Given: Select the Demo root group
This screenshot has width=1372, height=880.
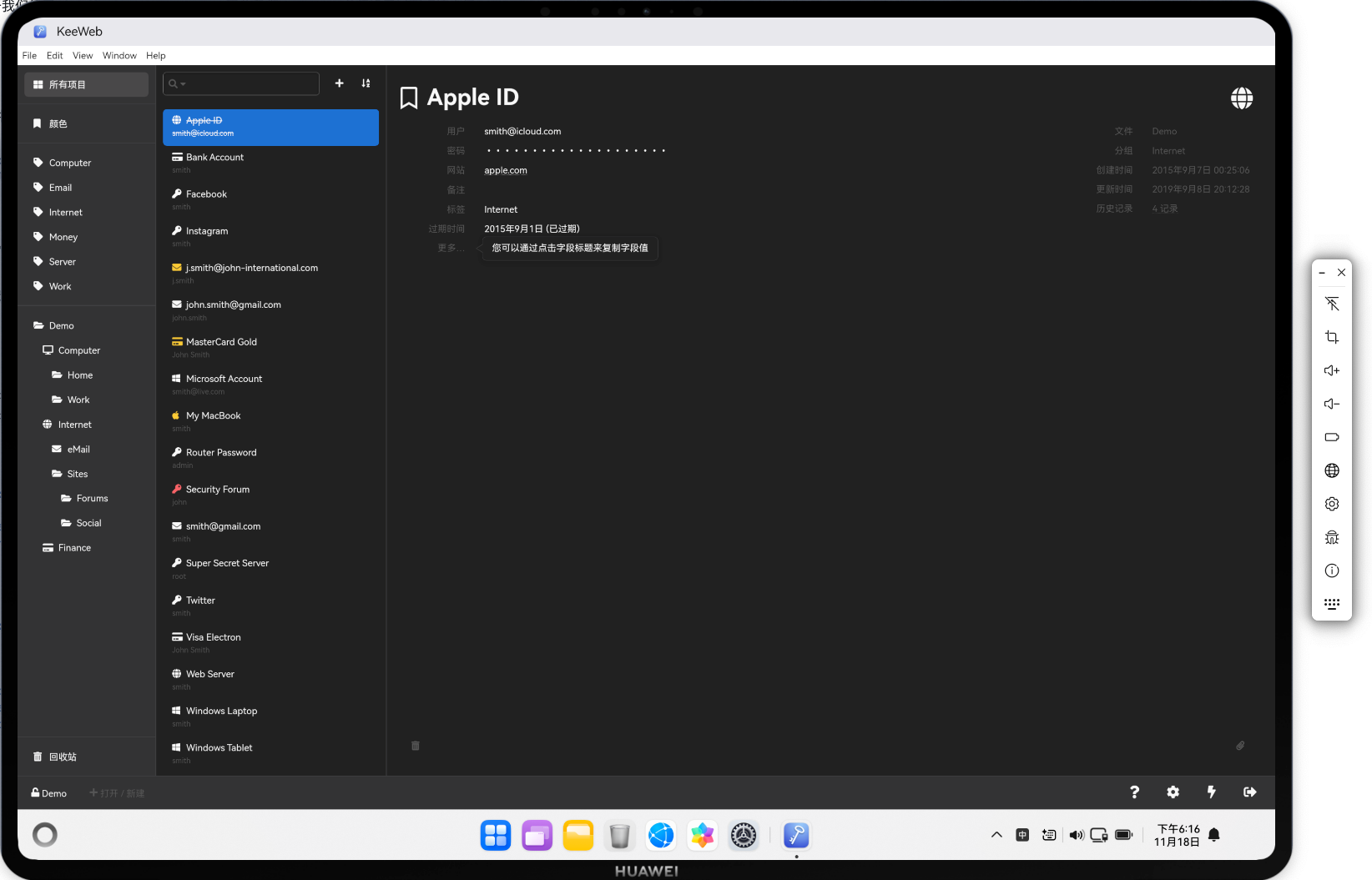Looking at the screenshot, I should 86,325.
